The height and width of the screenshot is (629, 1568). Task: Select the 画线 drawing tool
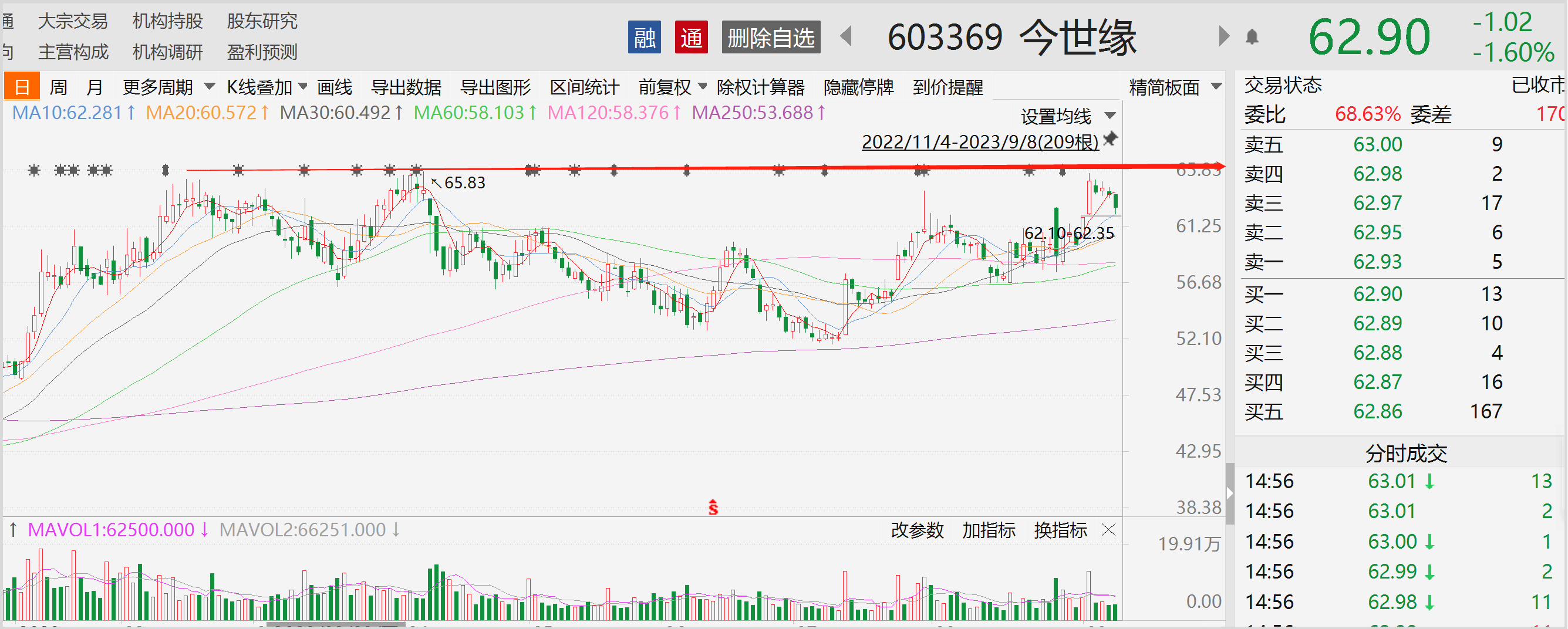[334, 87]
